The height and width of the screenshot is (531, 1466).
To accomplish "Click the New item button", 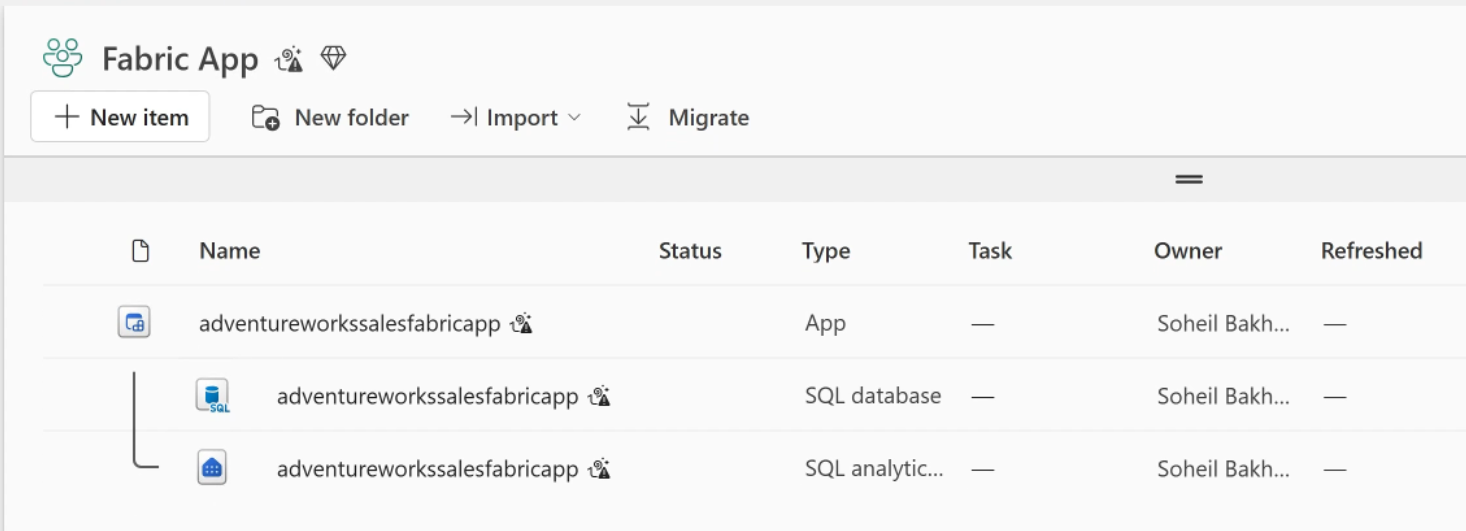I will [120, 117].
